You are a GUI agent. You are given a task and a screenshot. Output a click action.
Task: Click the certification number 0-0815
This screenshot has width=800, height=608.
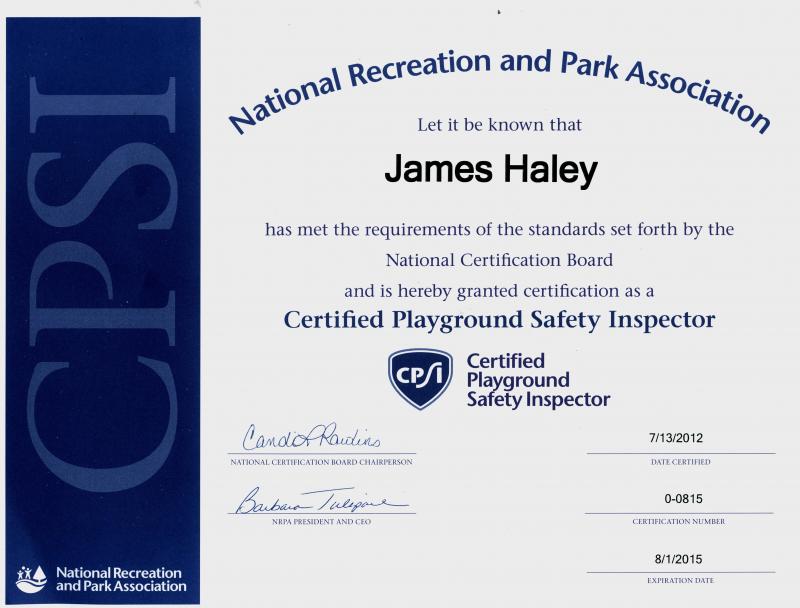tap(683, 498)
